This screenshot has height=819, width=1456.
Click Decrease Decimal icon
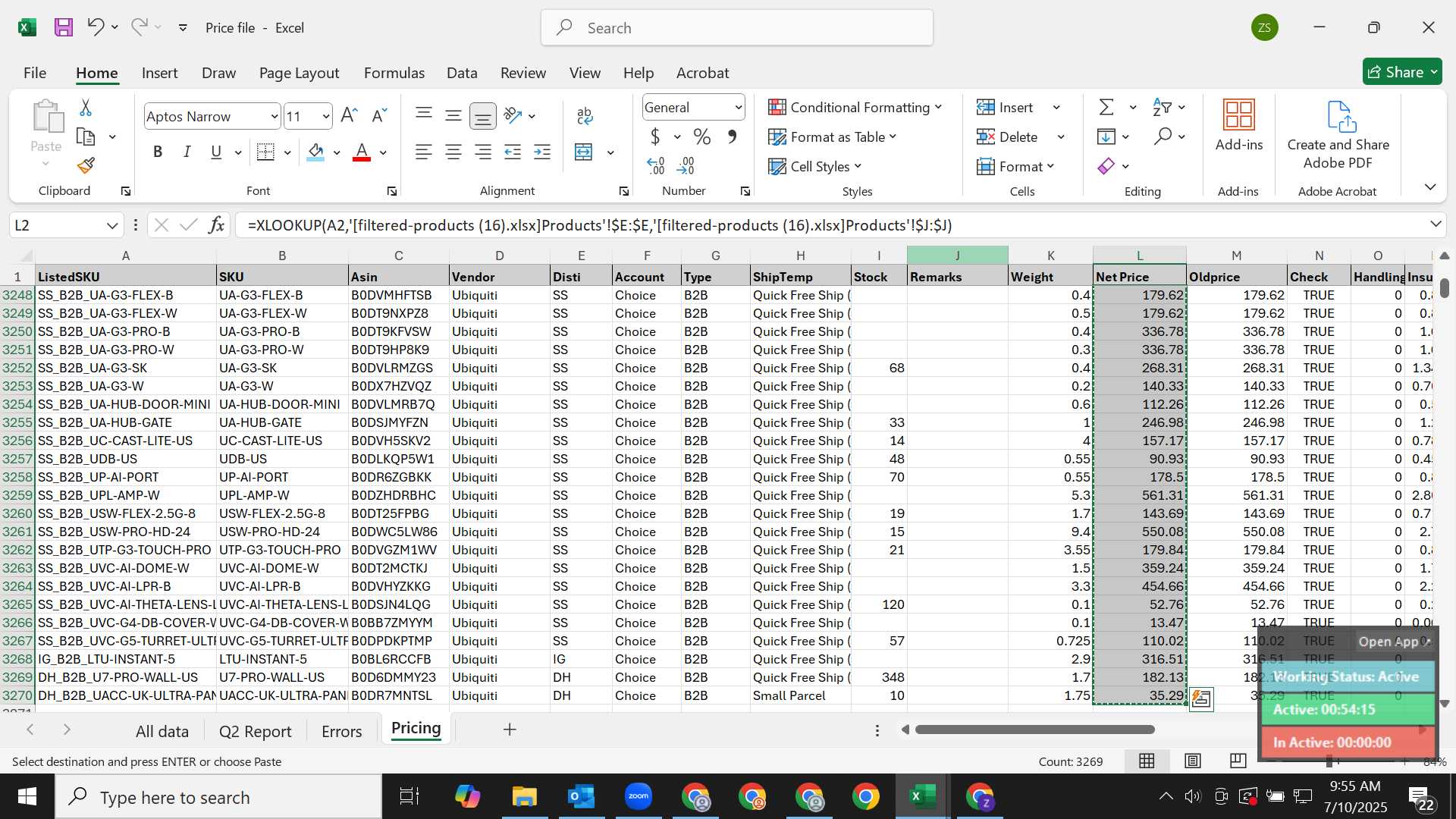[686, 165]
